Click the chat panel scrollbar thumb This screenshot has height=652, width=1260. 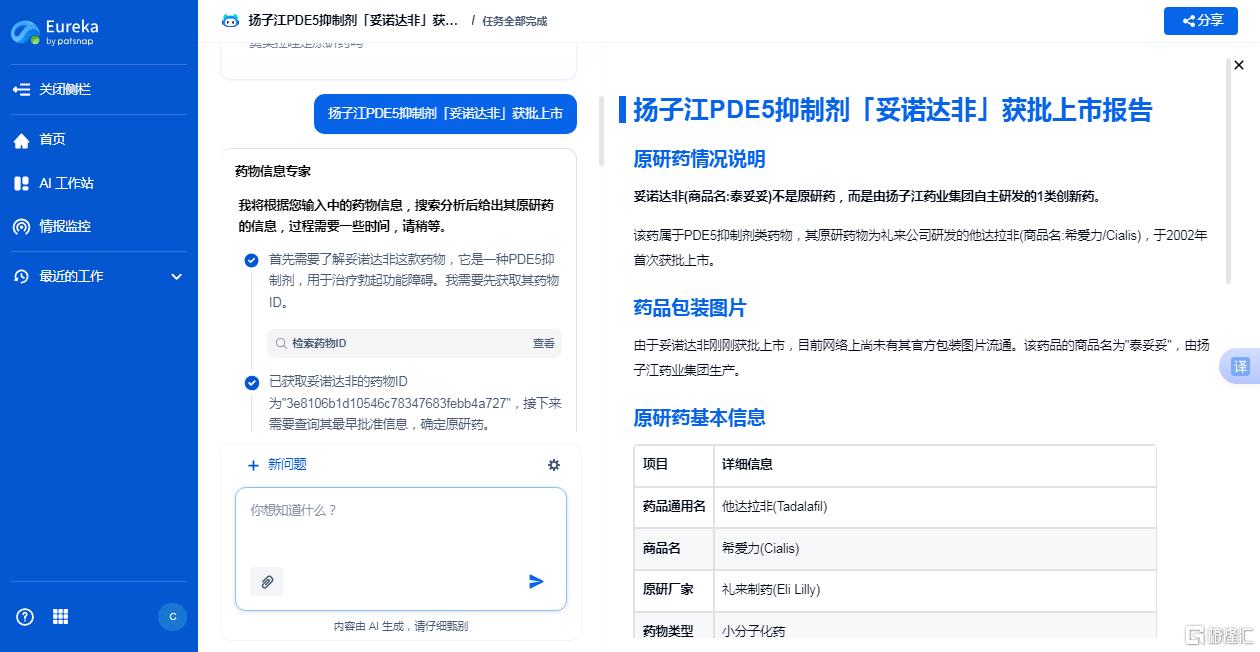(x=601, y=131)
